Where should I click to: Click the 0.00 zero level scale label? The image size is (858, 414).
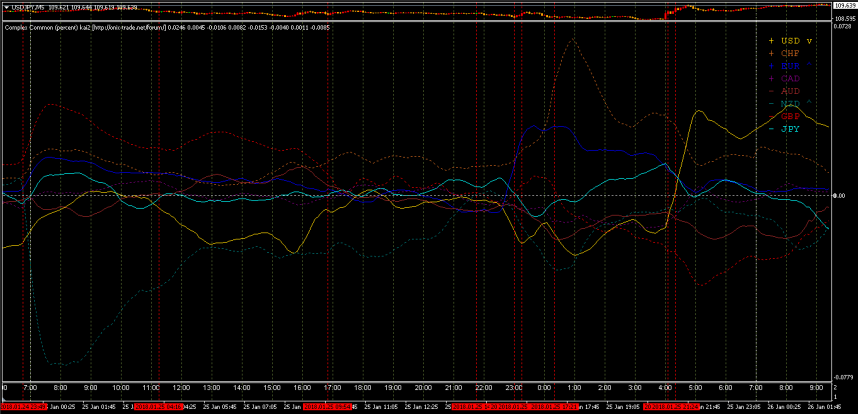tap(838, 196)
